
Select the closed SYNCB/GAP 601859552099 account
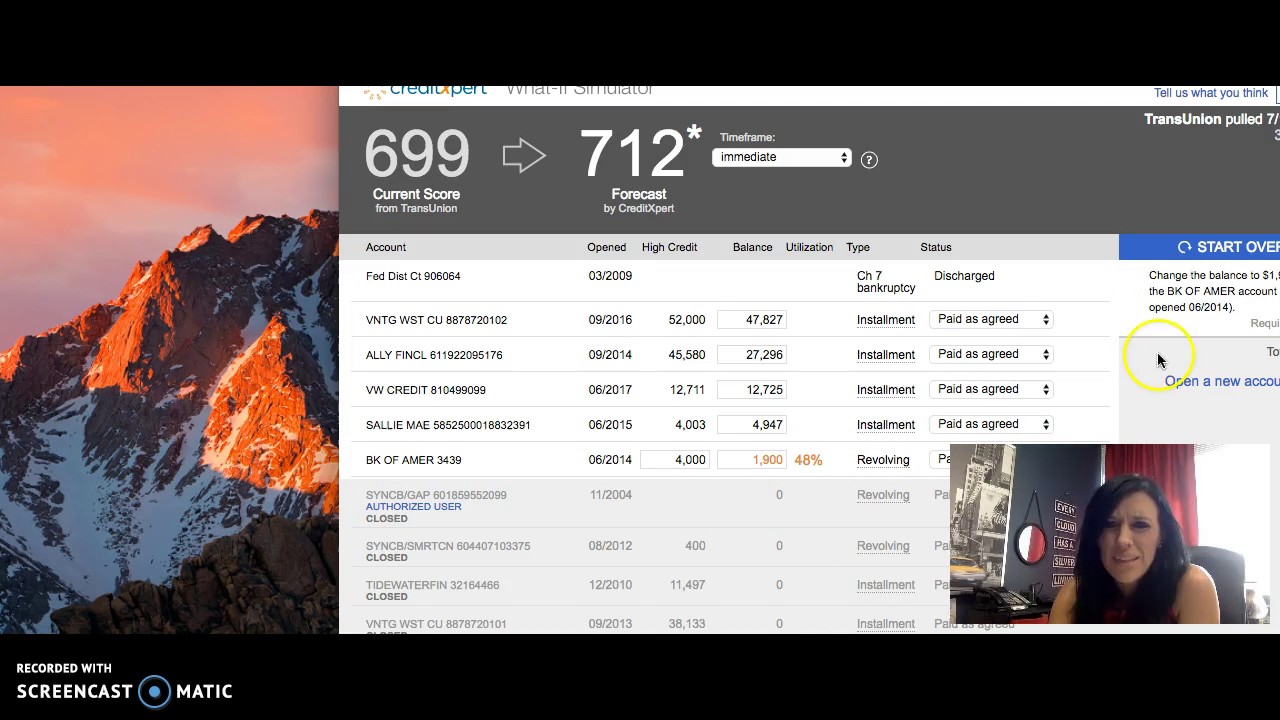(x=436, y=495)
